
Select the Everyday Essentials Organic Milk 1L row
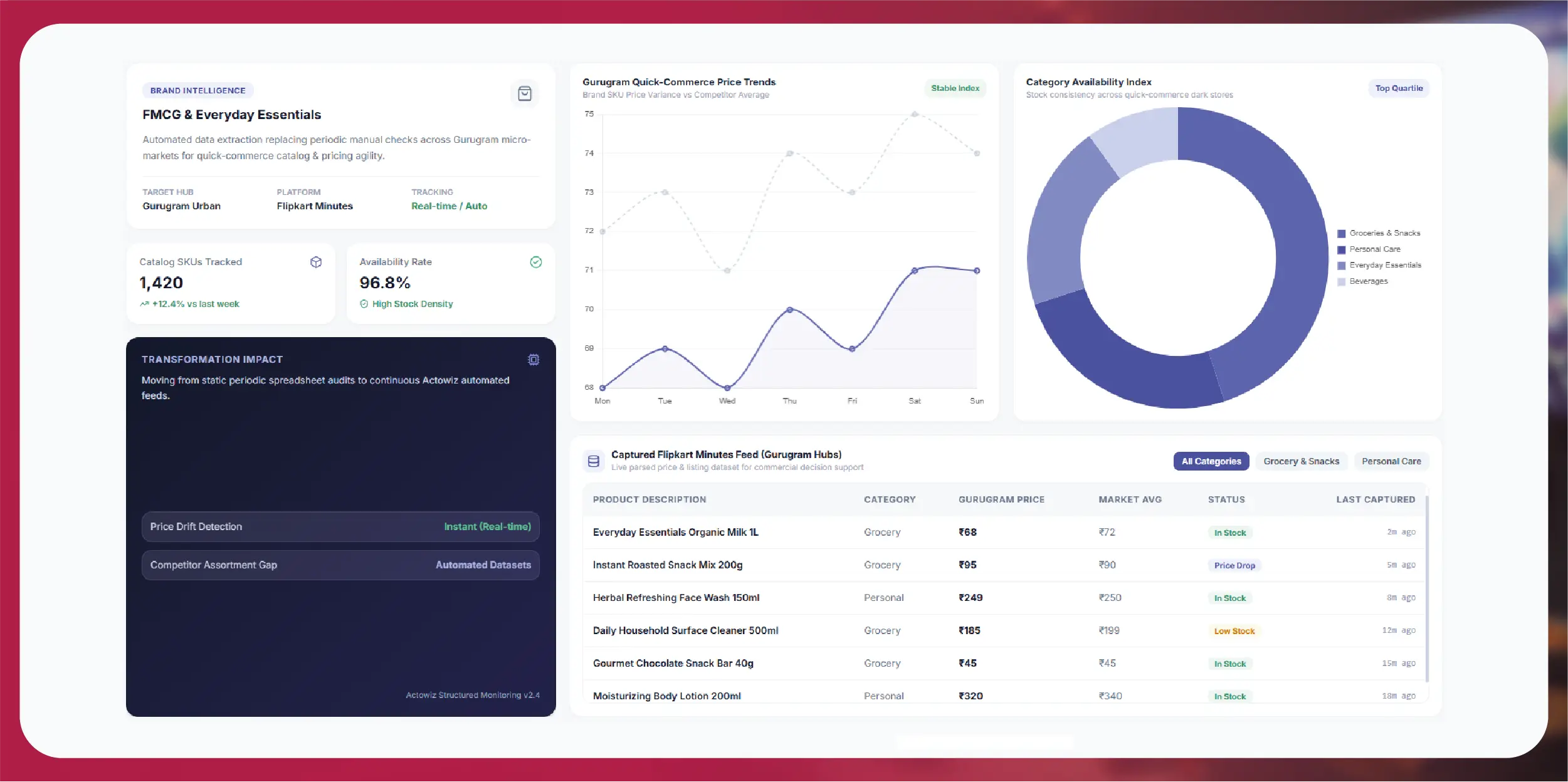(1004, 533)
